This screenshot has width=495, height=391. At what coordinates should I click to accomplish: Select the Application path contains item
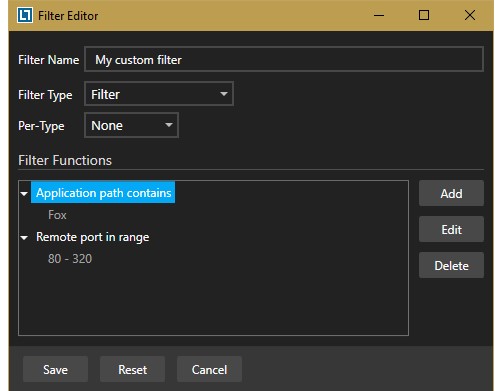pyautogui.click(x=103, y=193)
